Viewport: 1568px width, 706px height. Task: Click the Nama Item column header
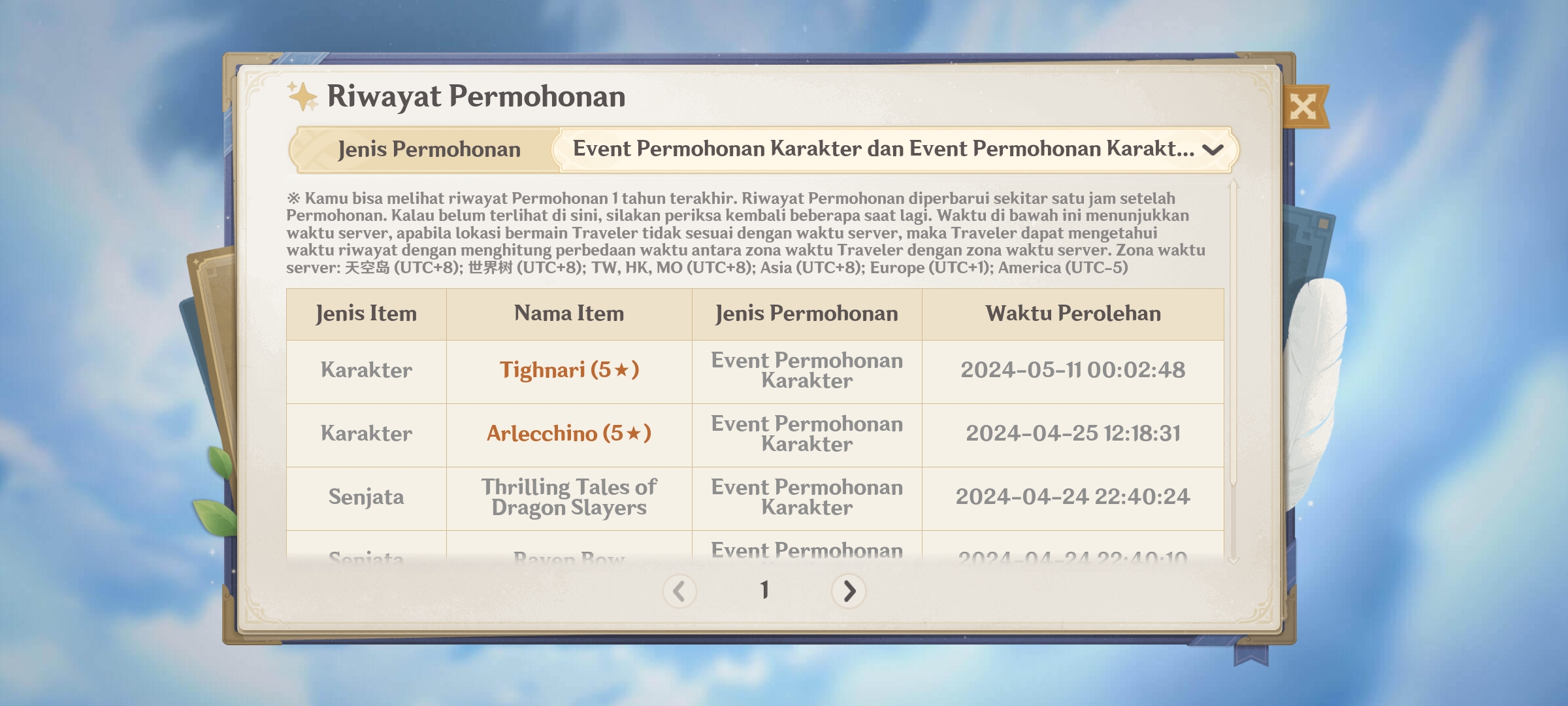[x=569, y=314]
